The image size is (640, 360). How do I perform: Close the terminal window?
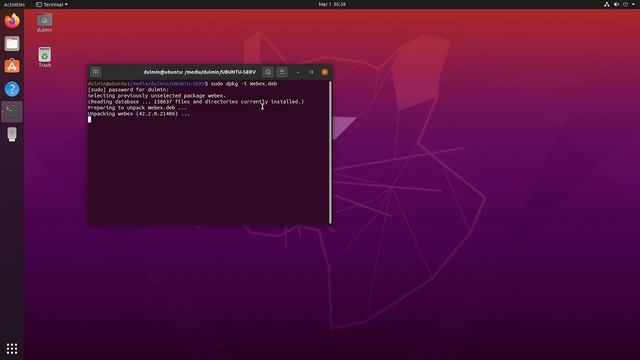click(324, 72)
